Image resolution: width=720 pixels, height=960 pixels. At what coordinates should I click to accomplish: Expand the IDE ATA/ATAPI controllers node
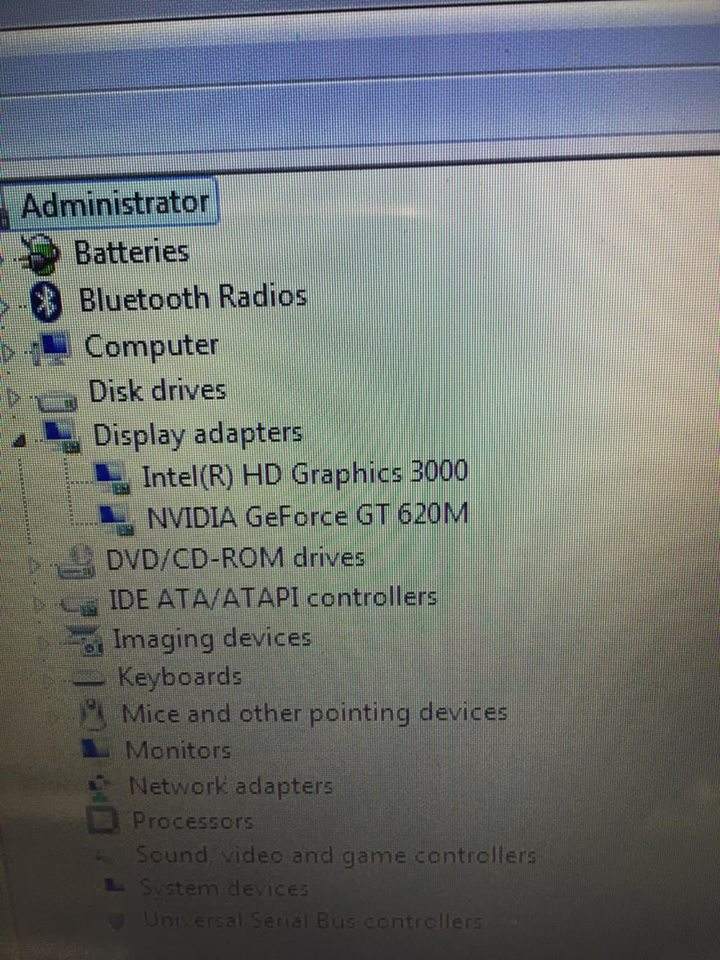point(40,605)
